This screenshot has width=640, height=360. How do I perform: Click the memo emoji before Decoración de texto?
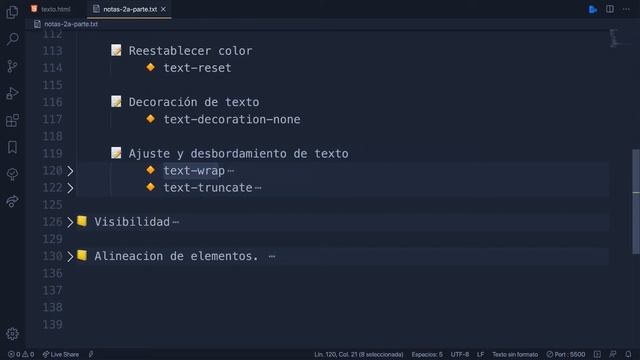[x=116, y=101]
